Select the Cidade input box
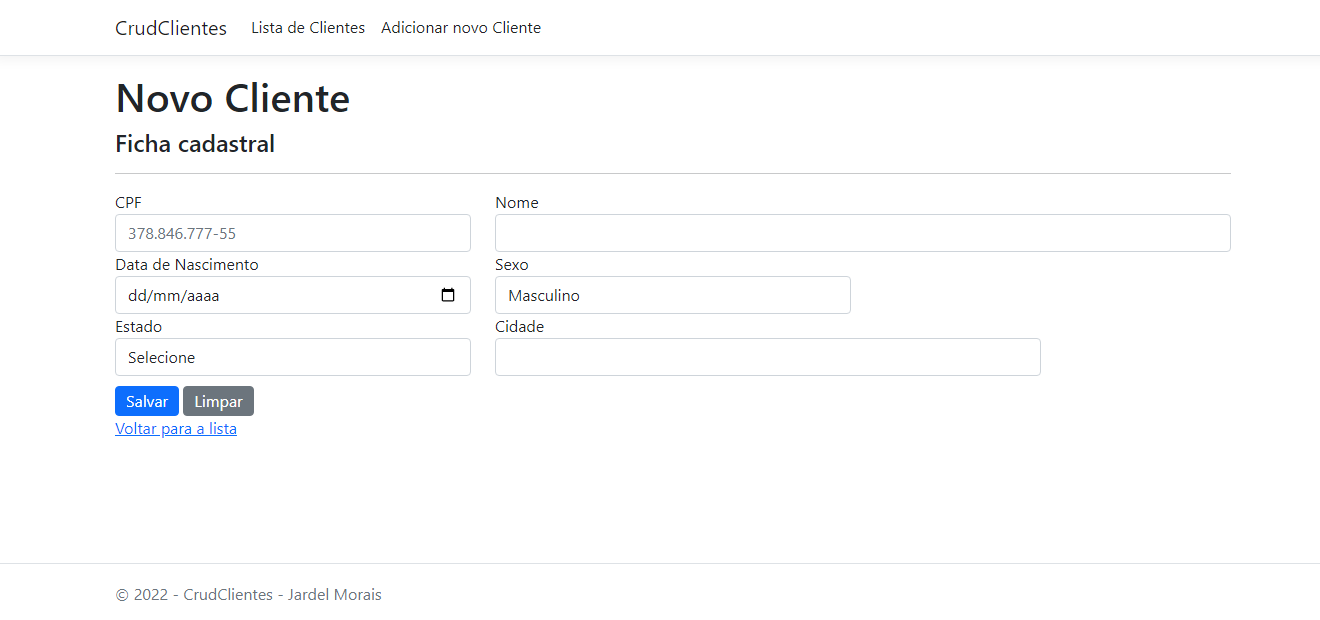This screenshot has width=1320, height=620. click(767, 357)
